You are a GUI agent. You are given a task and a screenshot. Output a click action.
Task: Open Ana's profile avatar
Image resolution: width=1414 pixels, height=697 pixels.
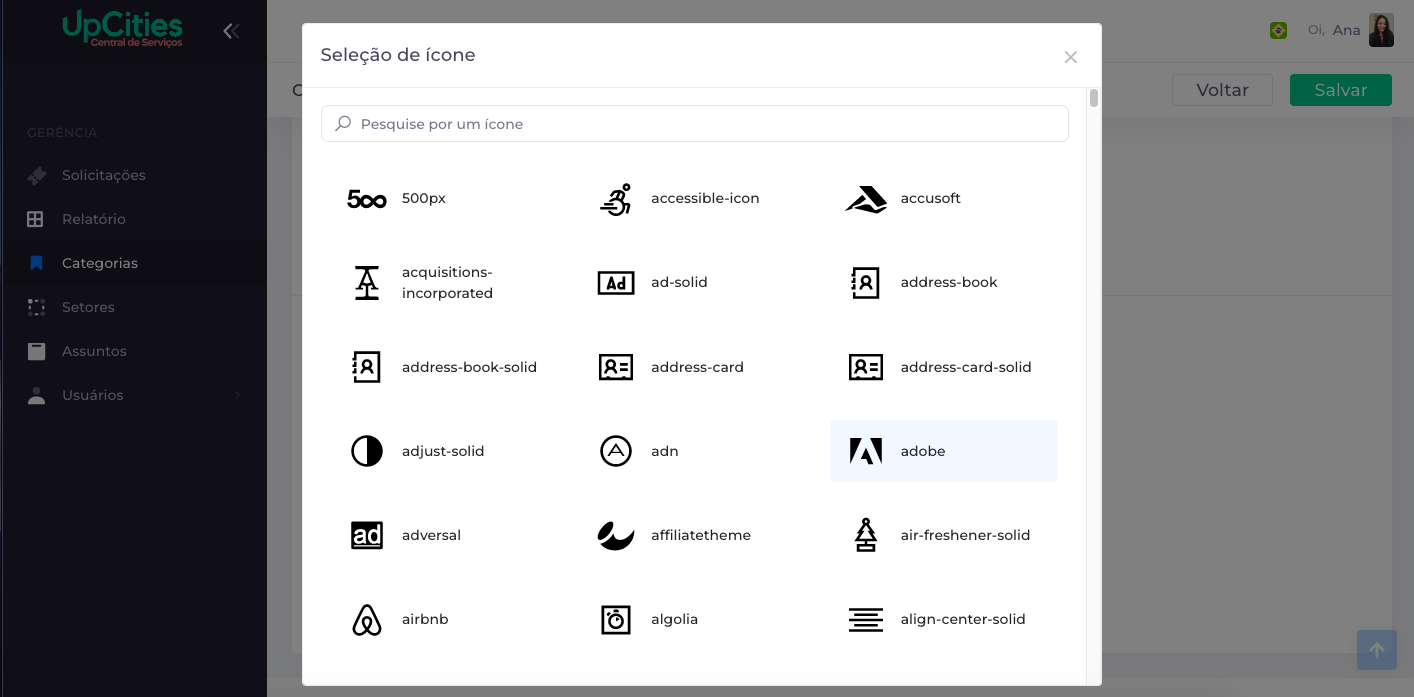pyautogui.click(x=1381, y=30)
